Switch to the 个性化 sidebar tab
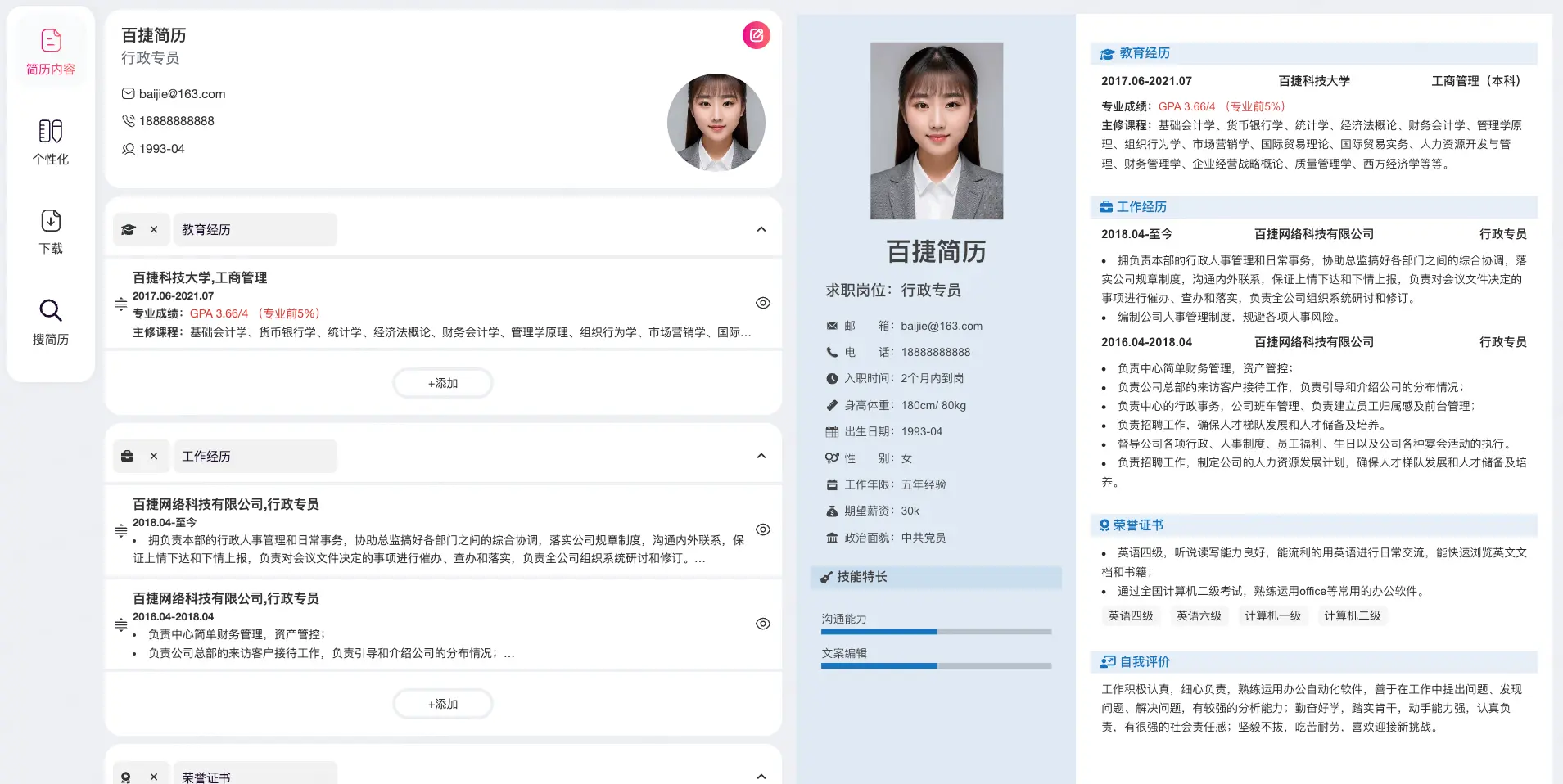 pyautogui.click(x=51, y=142)
